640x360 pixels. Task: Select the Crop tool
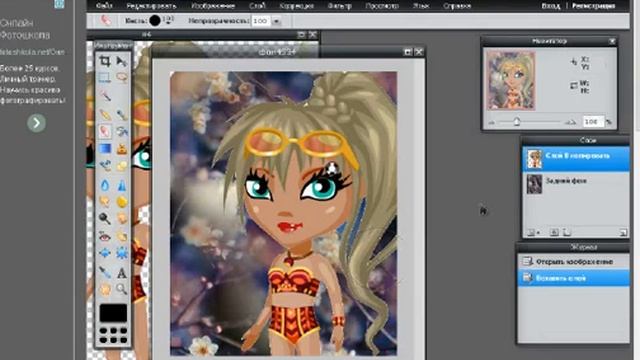click(x=105, y=61)
